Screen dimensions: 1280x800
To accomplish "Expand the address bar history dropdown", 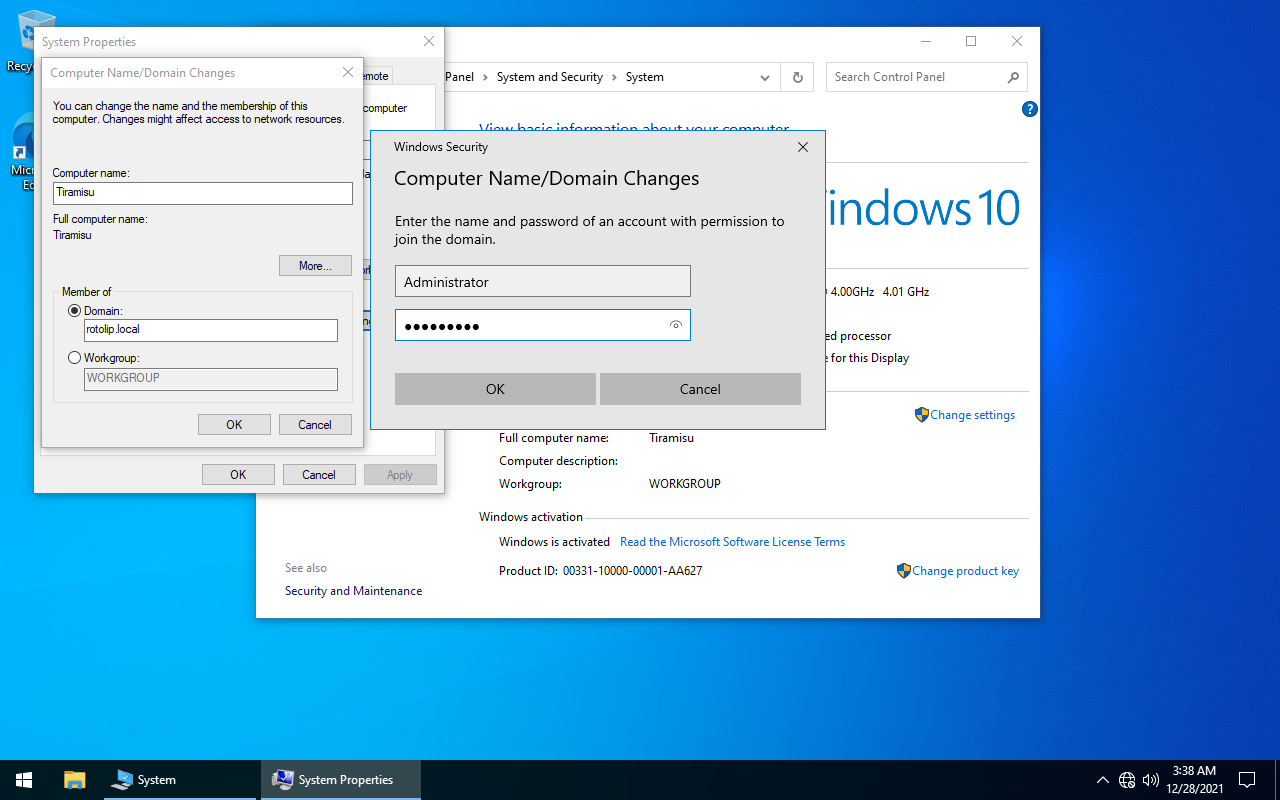I will pyautogui.click(x=765, y=77).
